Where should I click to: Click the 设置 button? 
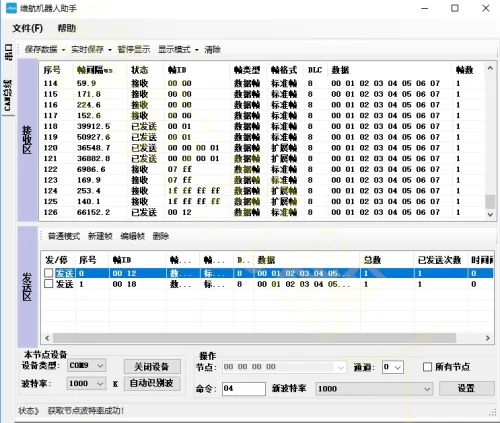[x=466, y=388]
